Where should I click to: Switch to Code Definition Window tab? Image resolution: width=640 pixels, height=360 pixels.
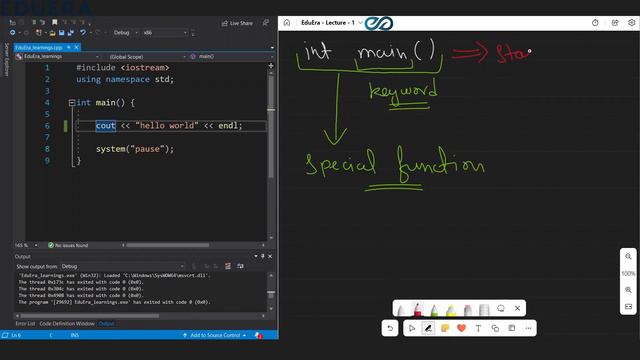(x=67, y=324)
